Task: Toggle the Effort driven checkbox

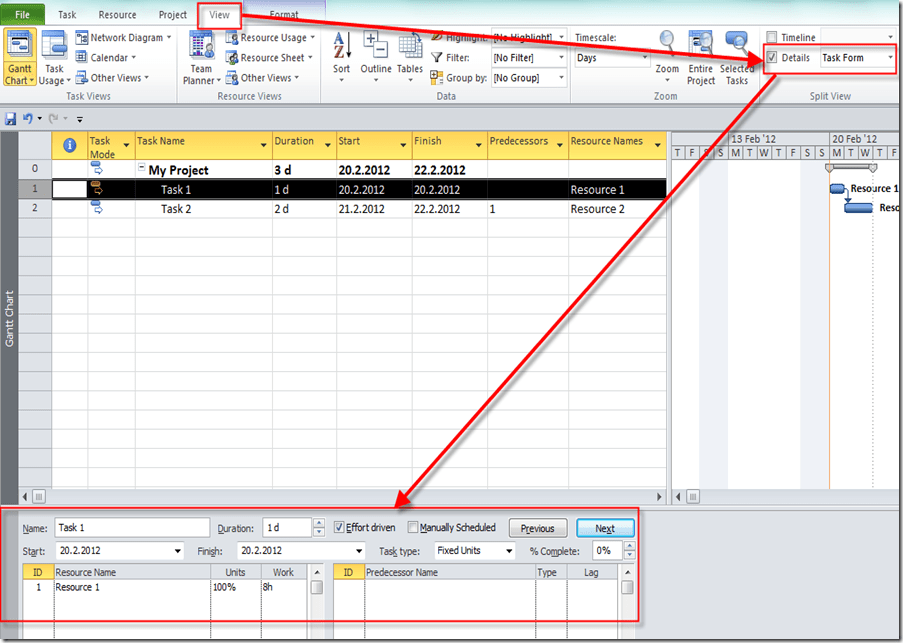Action: pyautogui.click(x=339, y=528)
